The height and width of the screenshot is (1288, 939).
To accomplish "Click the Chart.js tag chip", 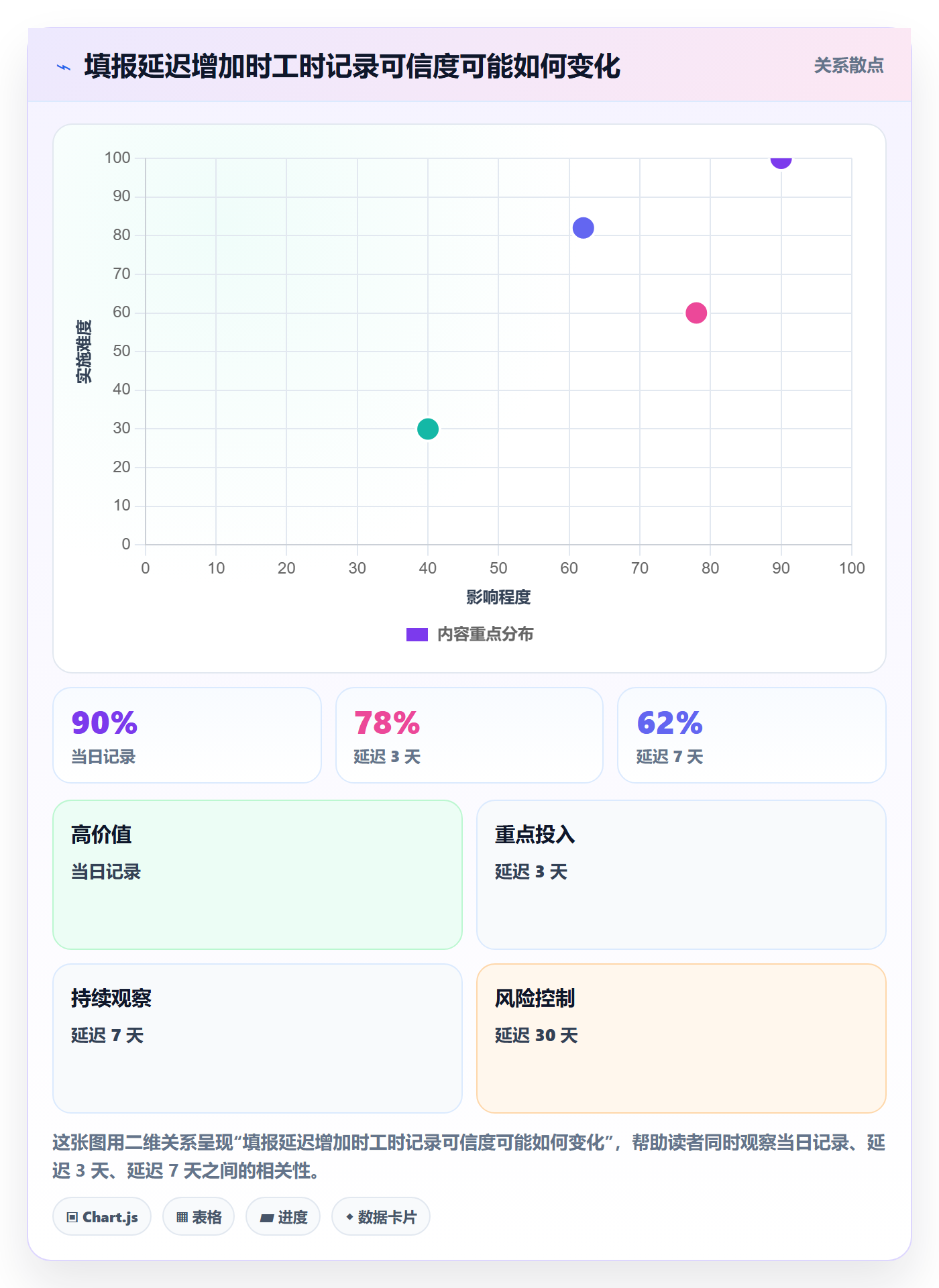I will pyautogui.click(x=102, y=1217).
